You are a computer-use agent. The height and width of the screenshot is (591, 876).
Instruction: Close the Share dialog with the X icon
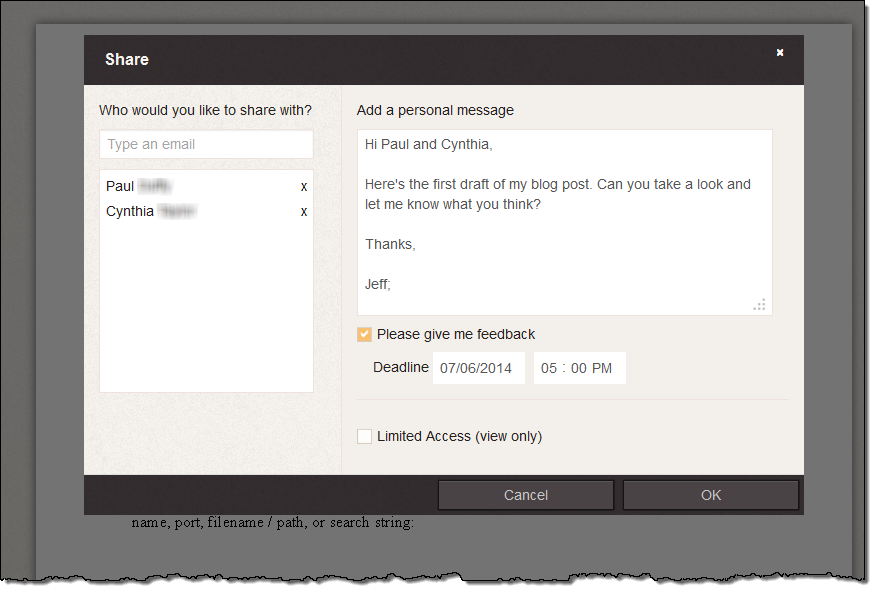pyautogui.click(x=780, y=53)
